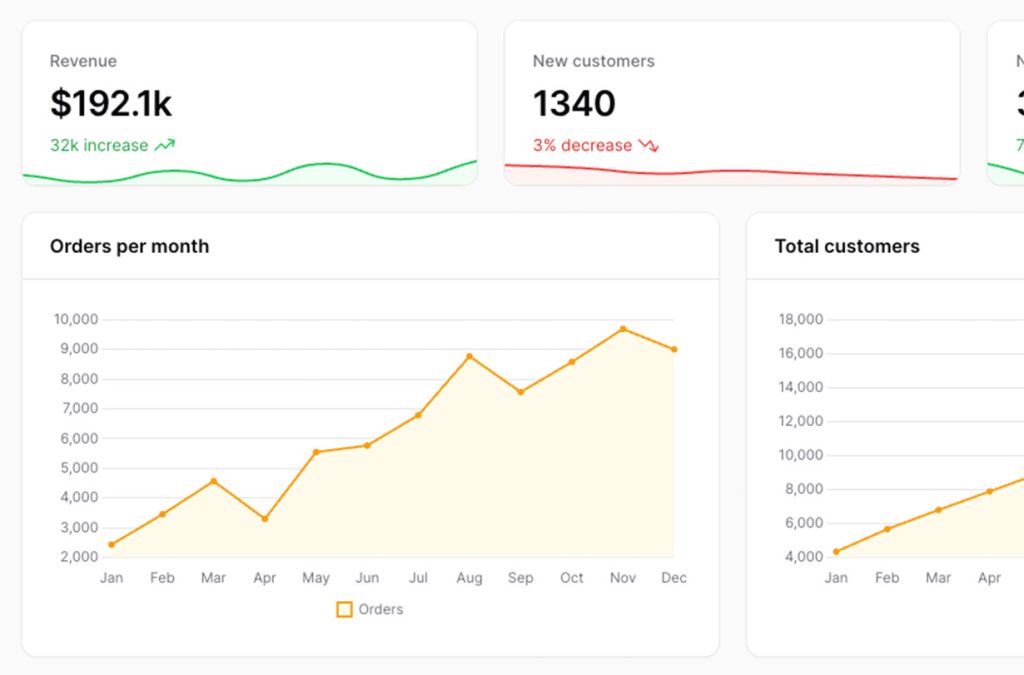Click the 1340 new customers figure
Viewport: 1024px width, 675px height.
pos(574,103)
